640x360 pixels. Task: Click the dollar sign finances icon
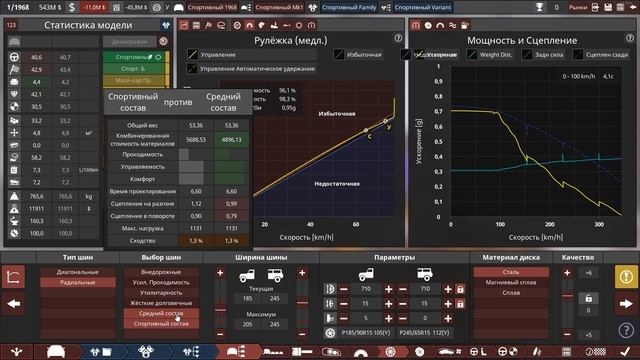(x=72, y=7)
